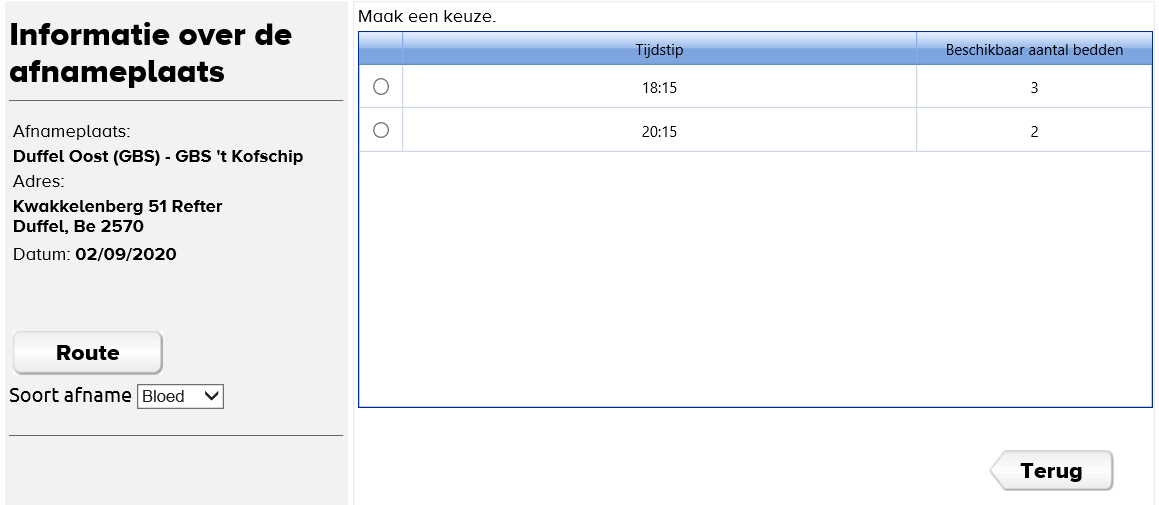Click the 18:15 time cell
This screenshot has width=1159, height=505.
click(659, 88)
